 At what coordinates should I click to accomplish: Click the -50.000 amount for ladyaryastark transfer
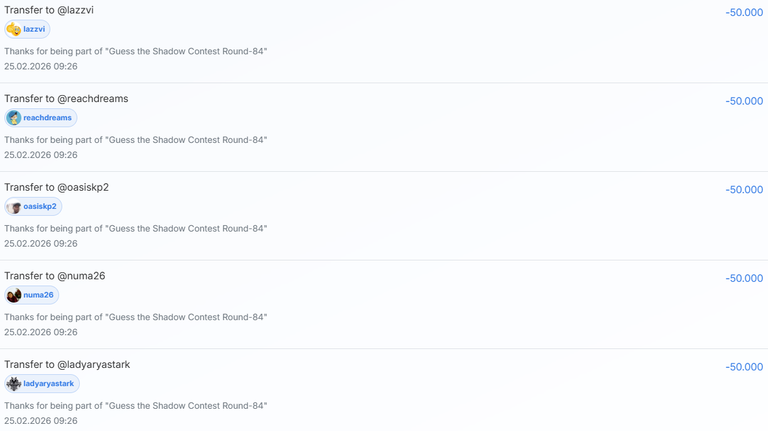744,367
